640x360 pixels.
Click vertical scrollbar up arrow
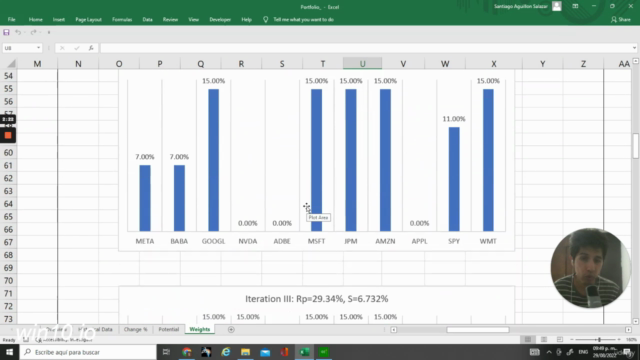coord(636,61)
